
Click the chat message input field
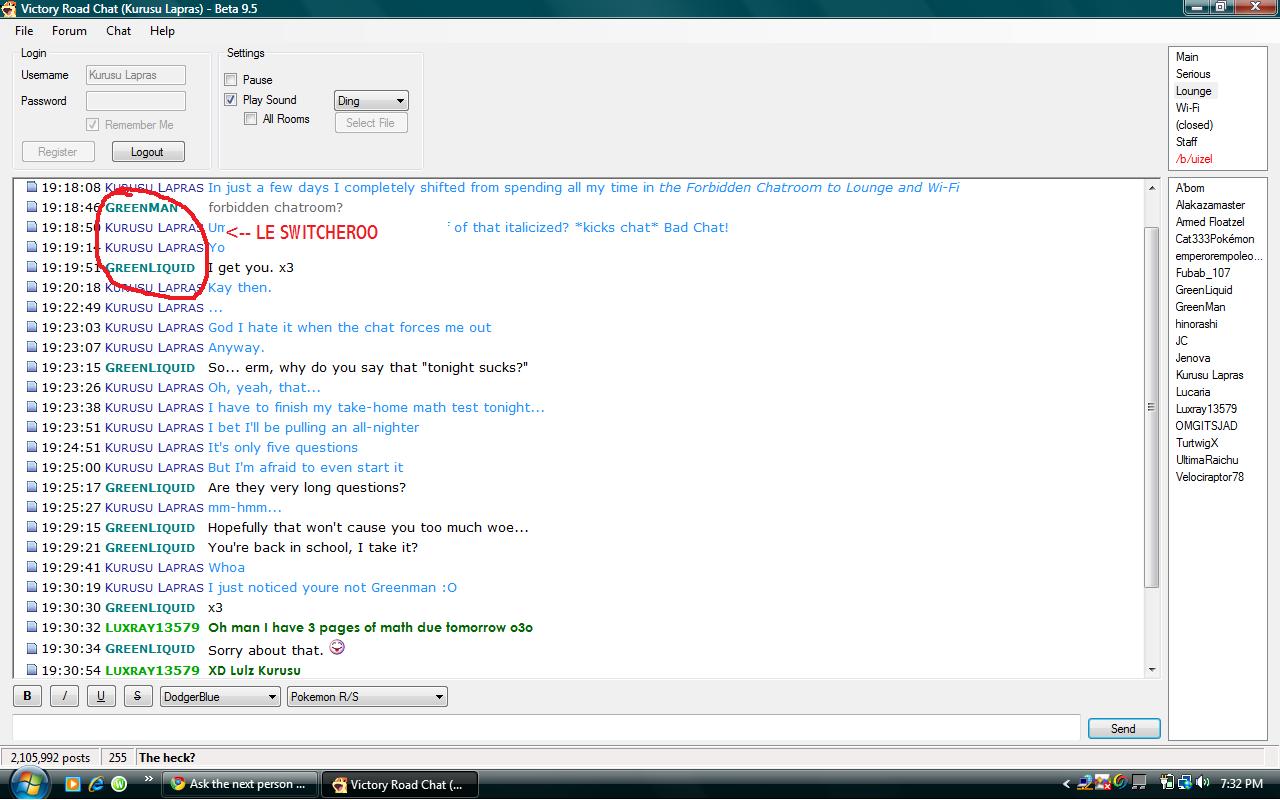[x=546, y=728]
